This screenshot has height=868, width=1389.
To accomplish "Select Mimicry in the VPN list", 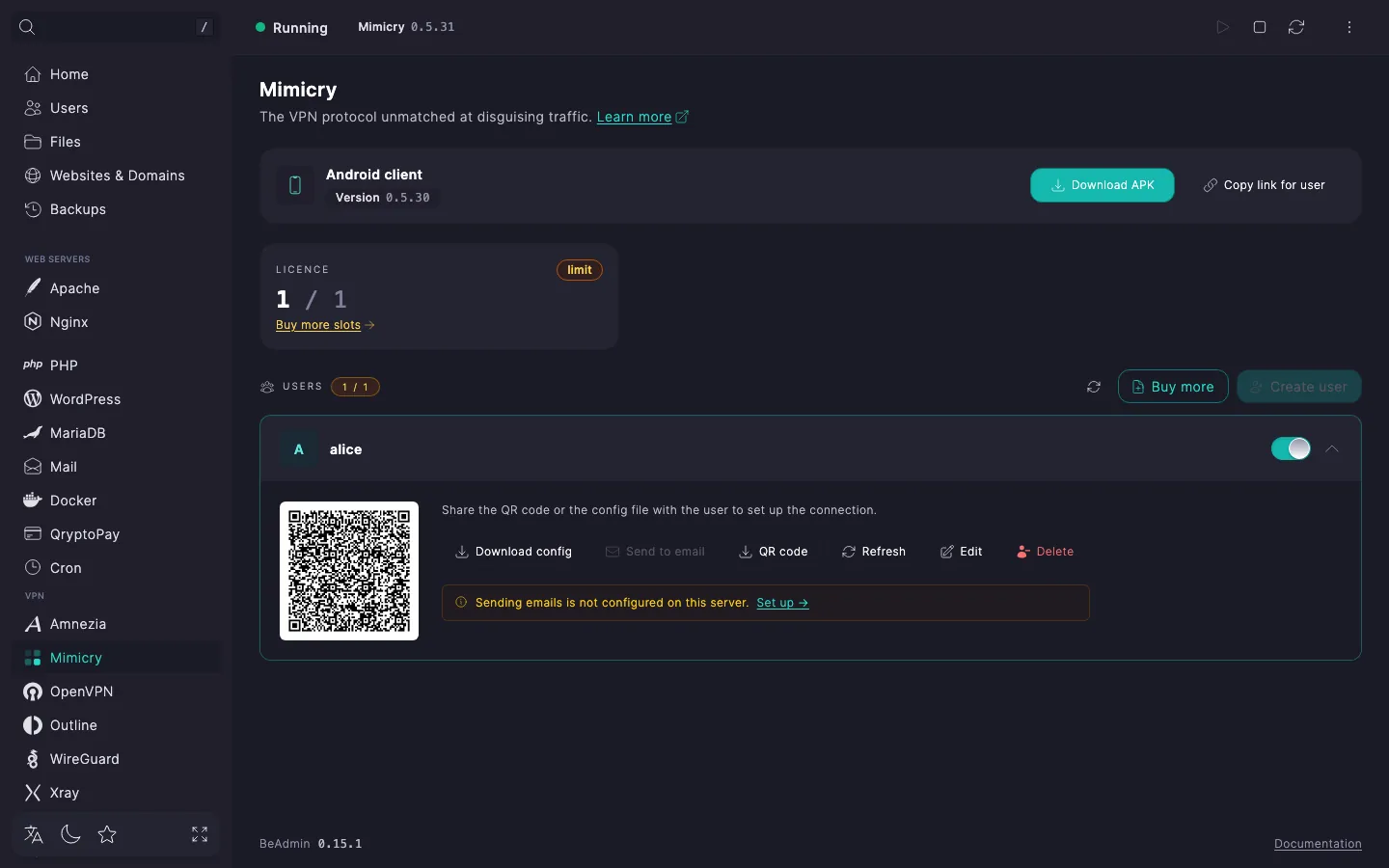I will [116, 658].
